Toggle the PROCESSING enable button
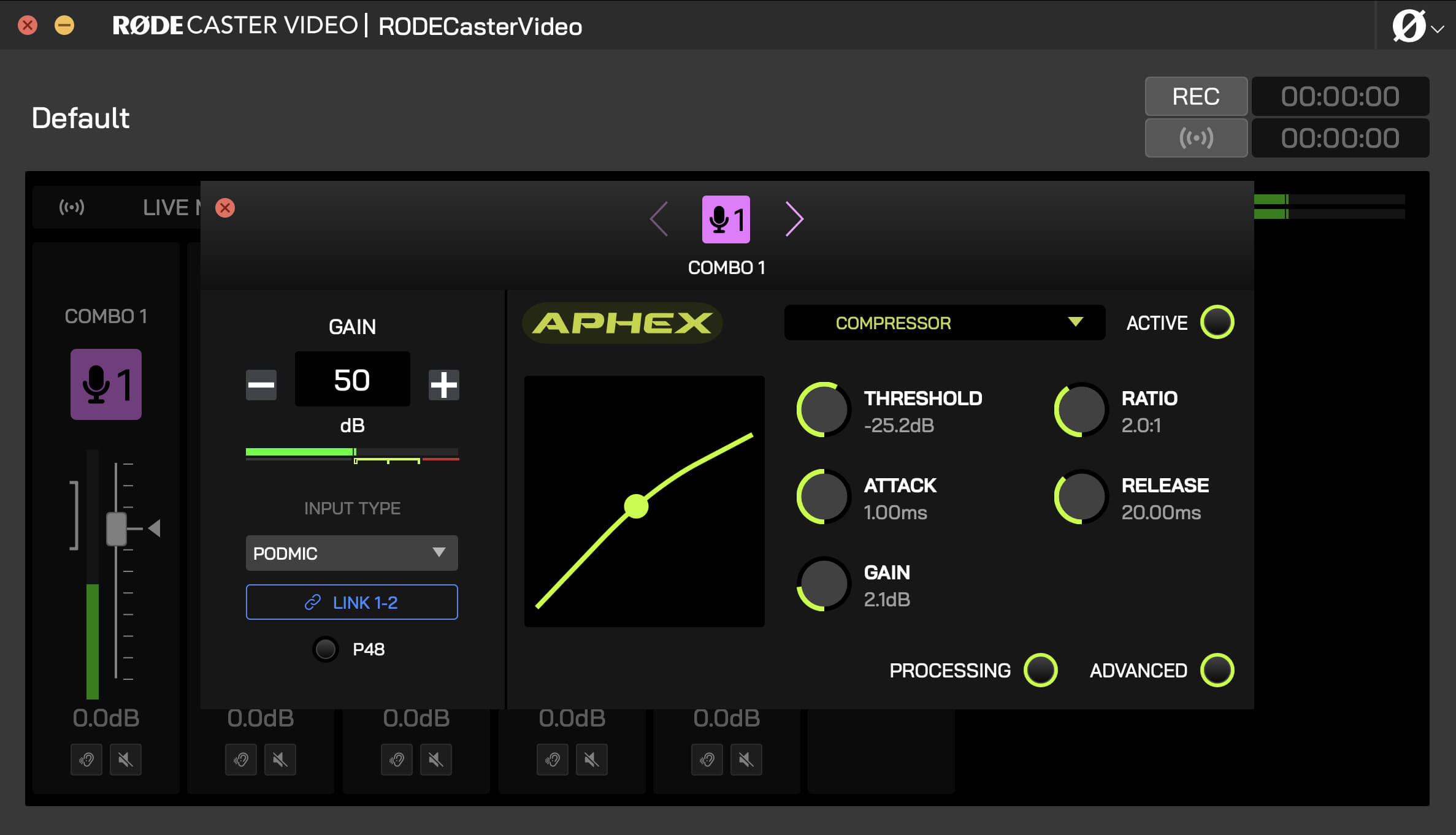1456x835 pixels. pos(1041,671)
